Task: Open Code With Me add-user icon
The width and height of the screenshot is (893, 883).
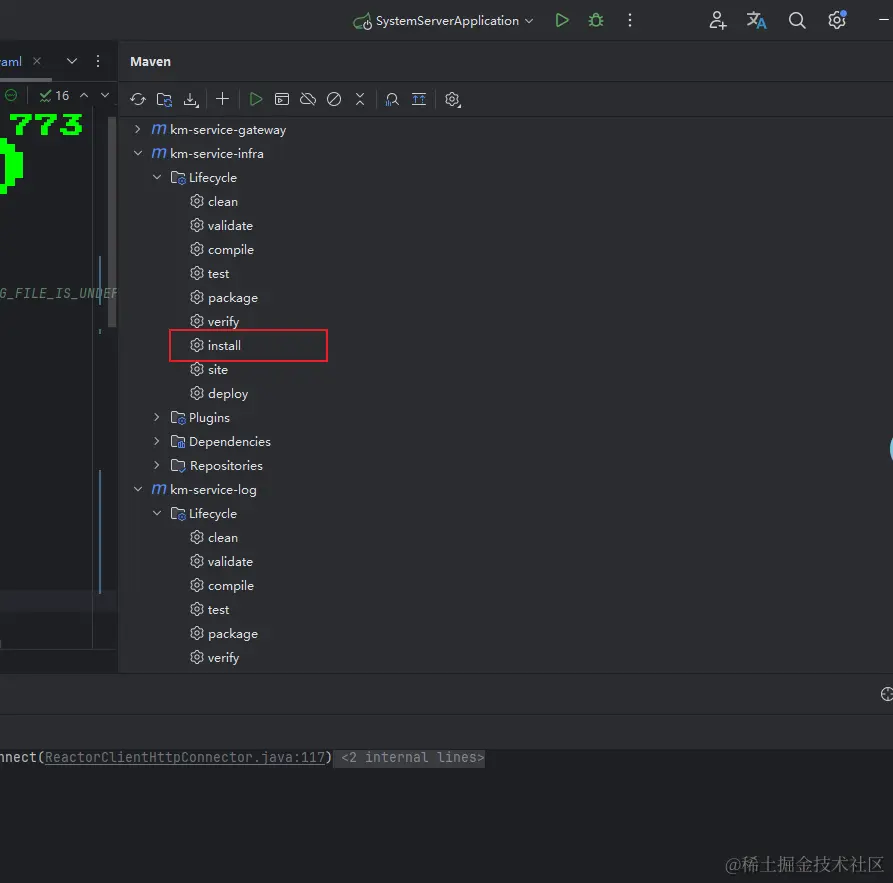Action: point(718,21)
